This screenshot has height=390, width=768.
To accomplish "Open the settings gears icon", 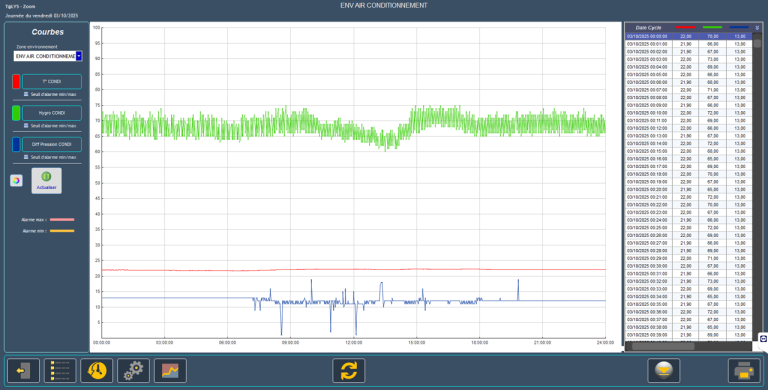I will 133,371.
